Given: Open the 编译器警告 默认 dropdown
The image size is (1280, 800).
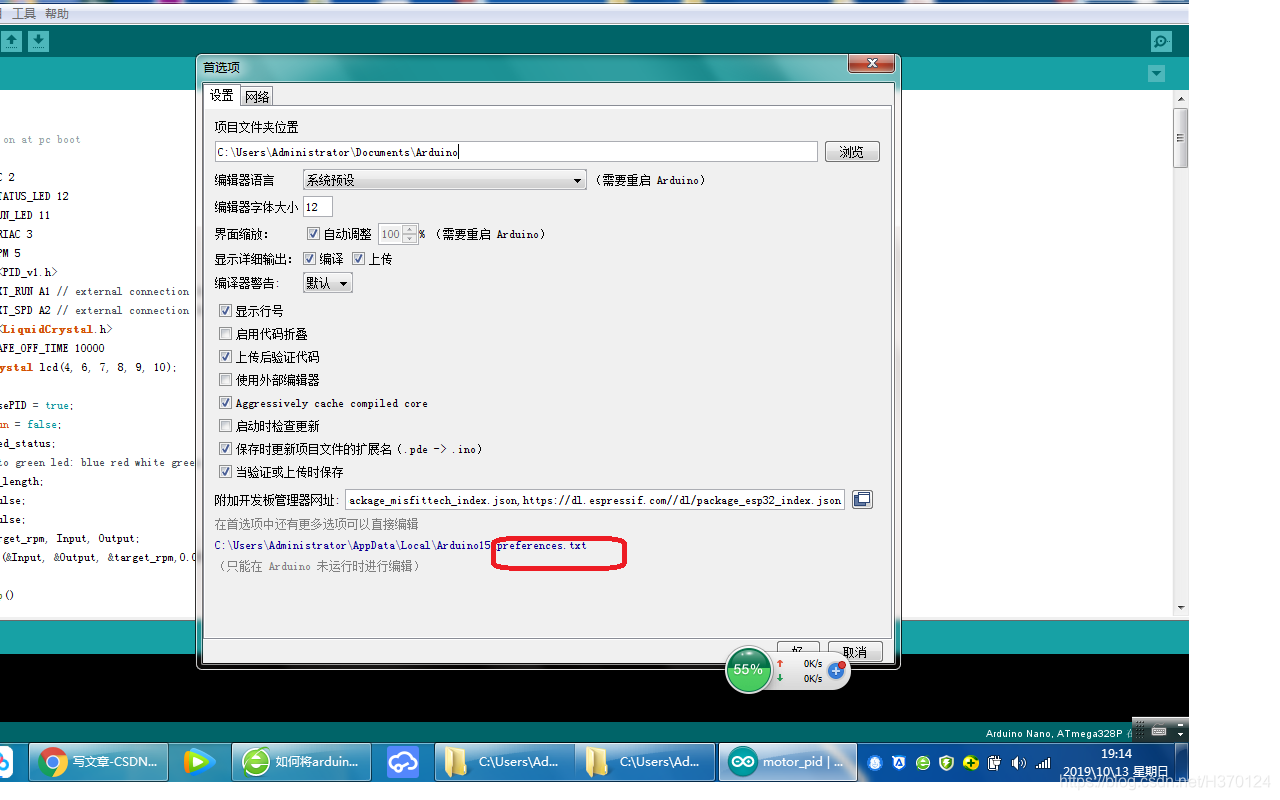Looking at the screenshot, I should (x=327, y=282).
